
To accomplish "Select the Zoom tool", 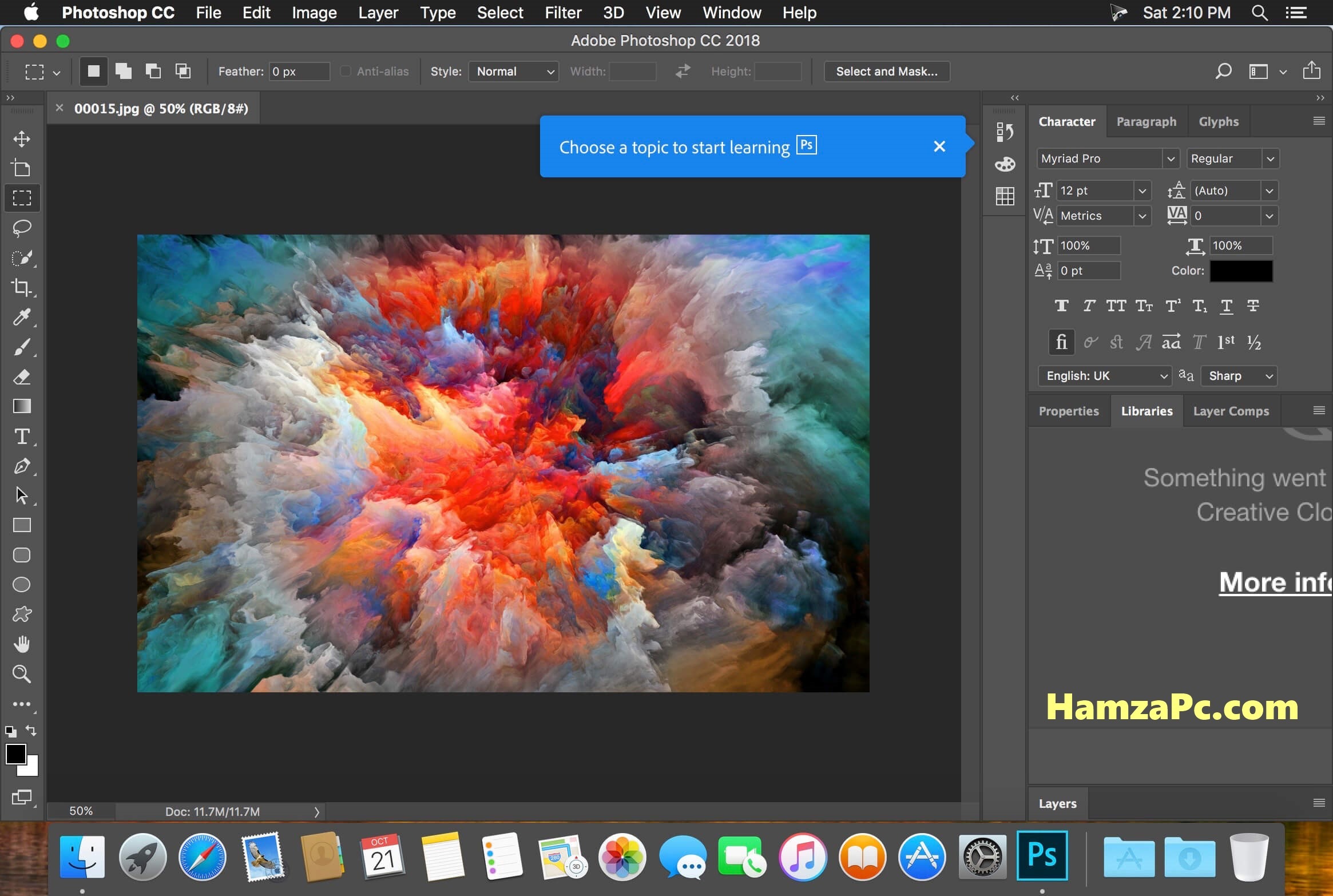I will tap(22, 674).
